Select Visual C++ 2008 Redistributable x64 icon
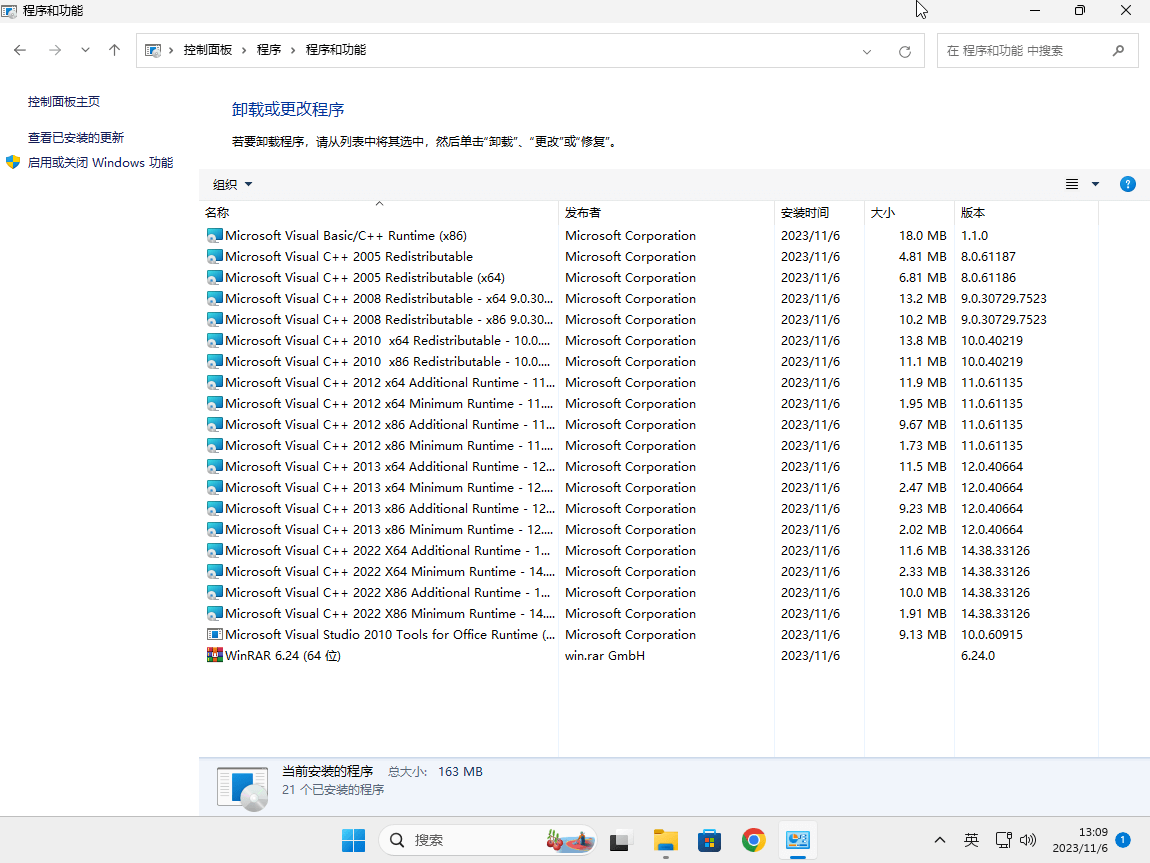Viewport: 1150px width, 863px height. 214,298
